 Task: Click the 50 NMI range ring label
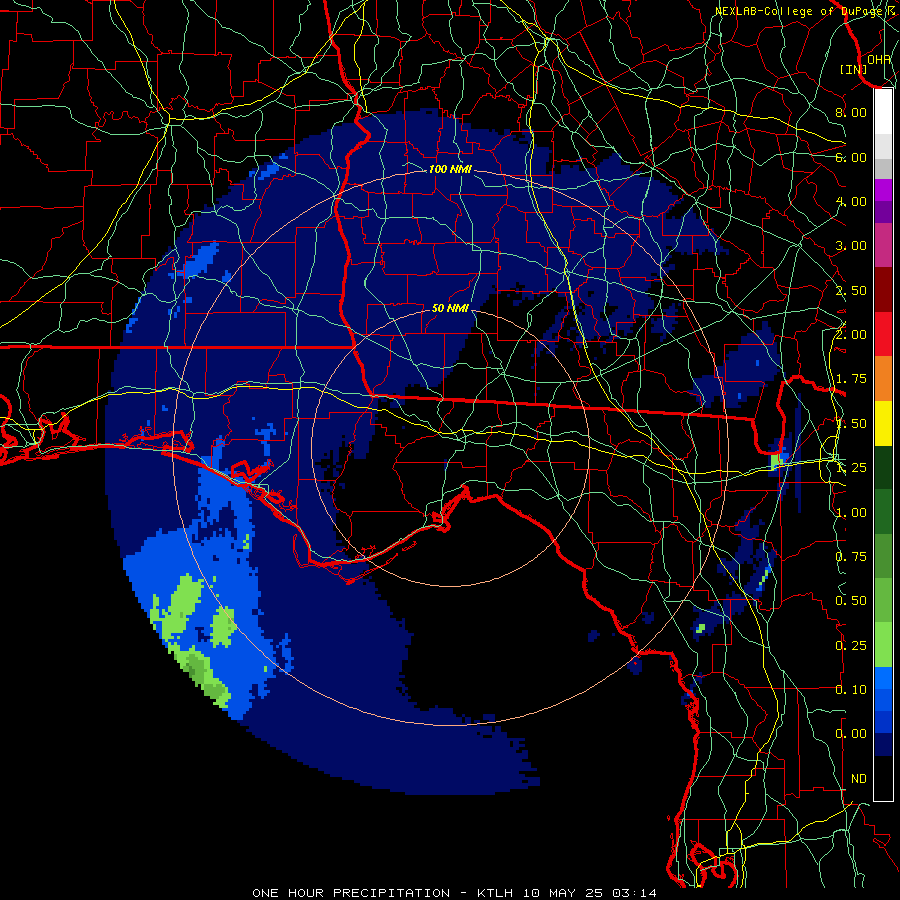pos(449,308)
